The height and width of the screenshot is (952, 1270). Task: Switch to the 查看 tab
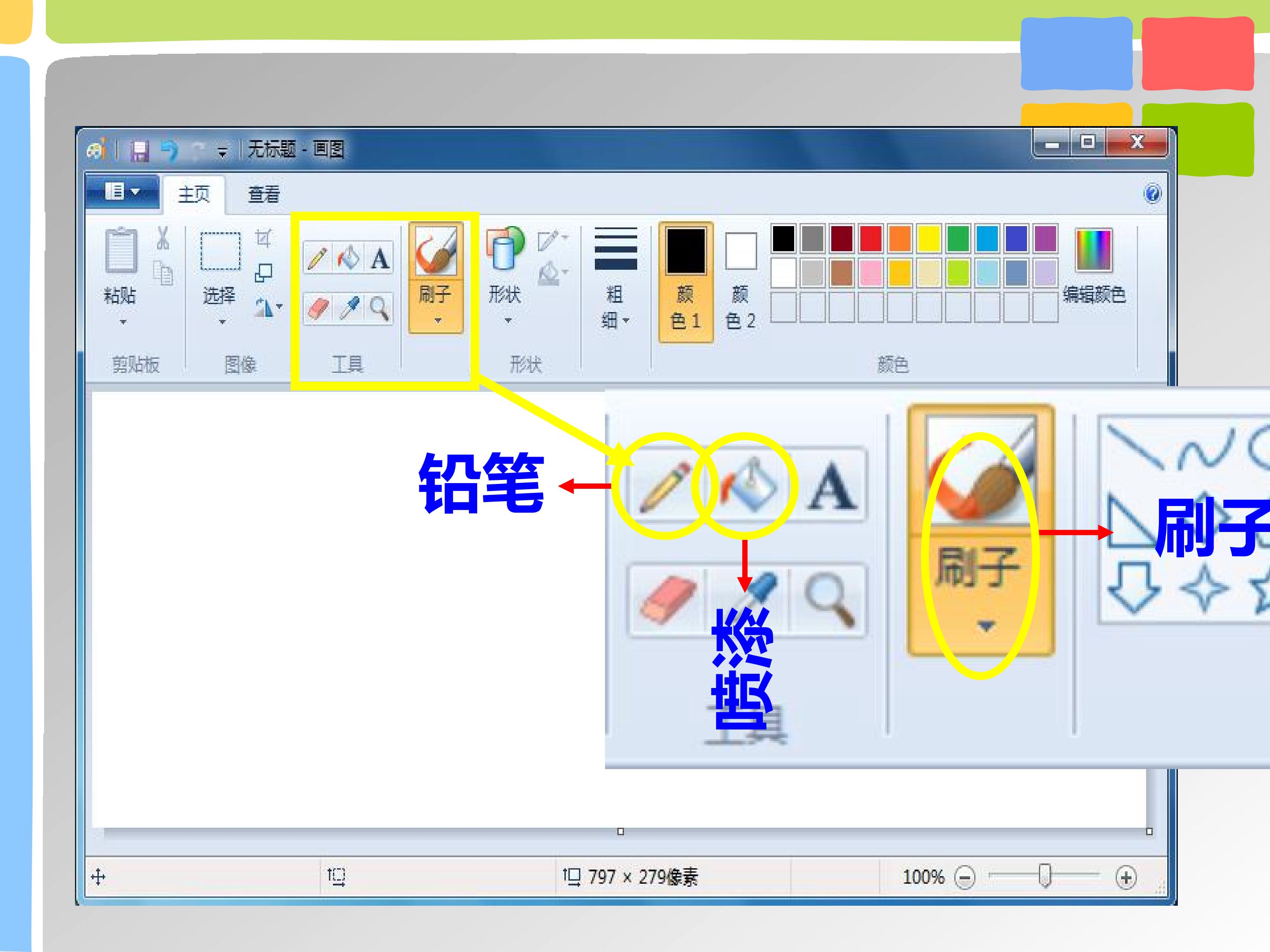point(264,194)
